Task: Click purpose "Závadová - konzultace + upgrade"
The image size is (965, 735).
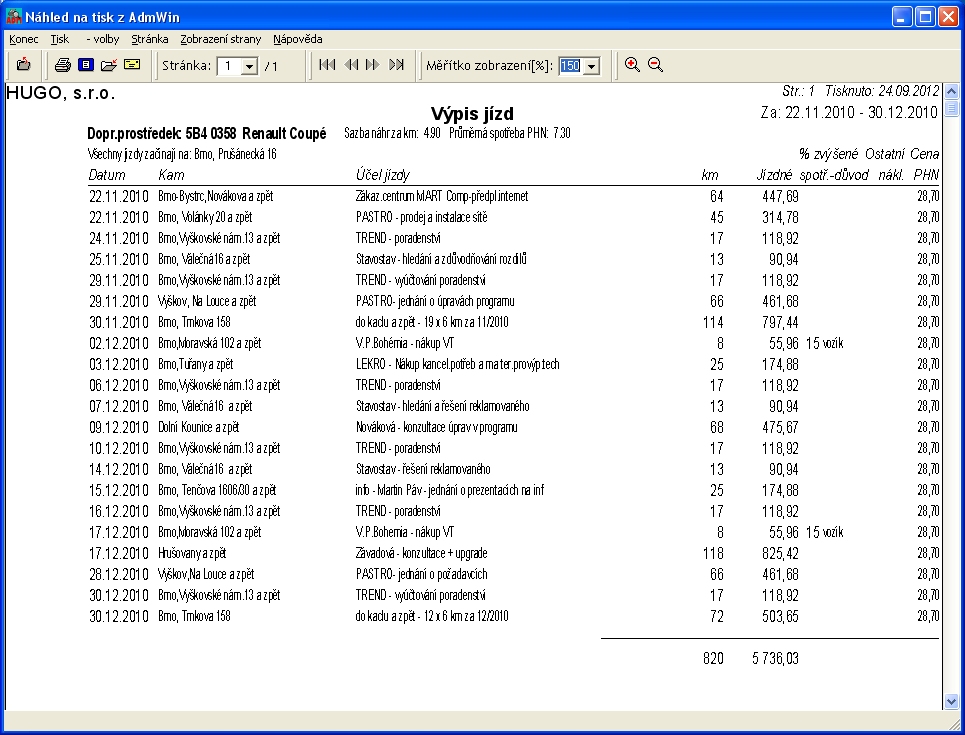Action: click(422, 553)
